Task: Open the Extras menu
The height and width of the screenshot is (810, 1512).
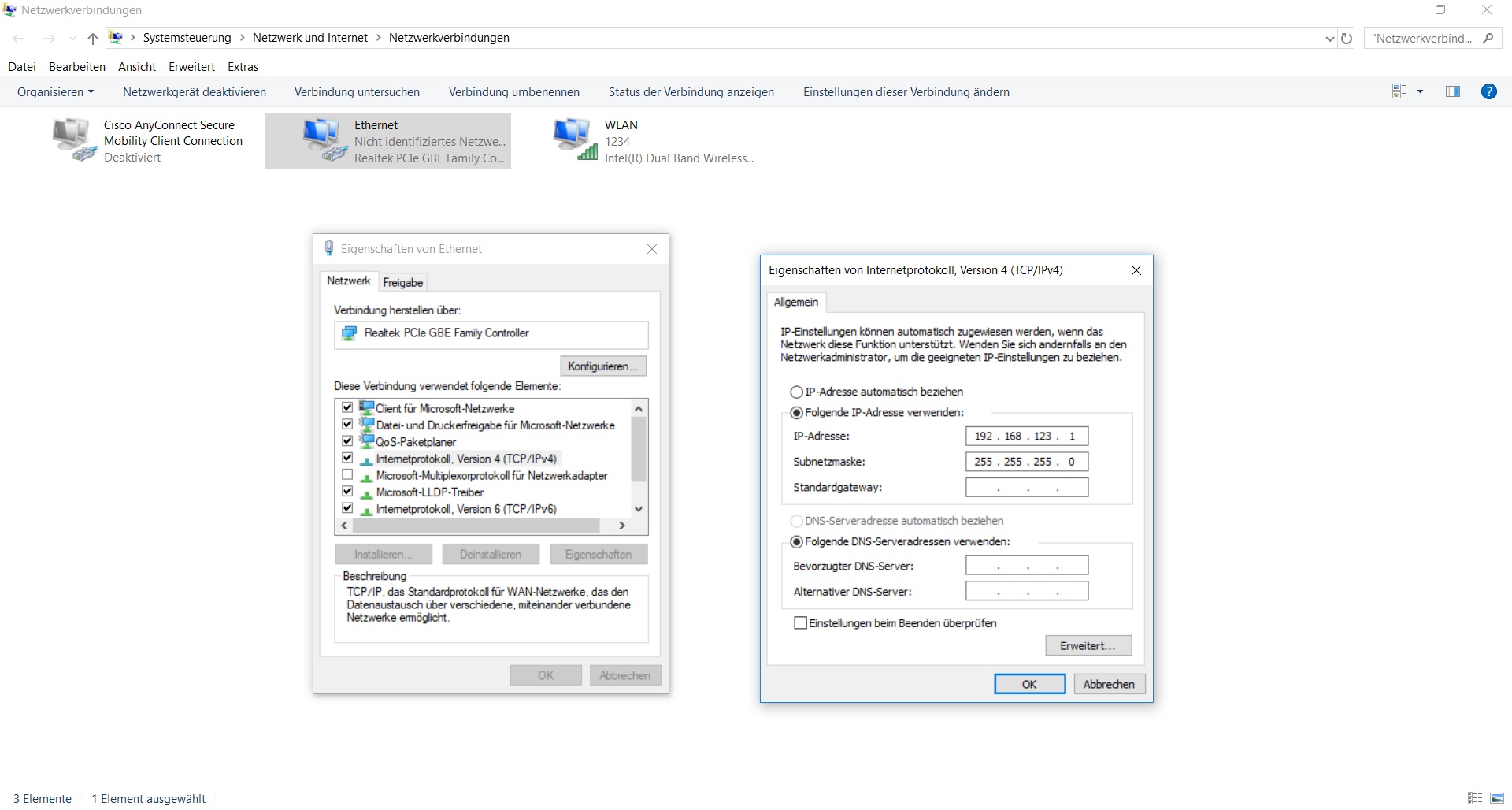Action: click(x=243, y=67)
